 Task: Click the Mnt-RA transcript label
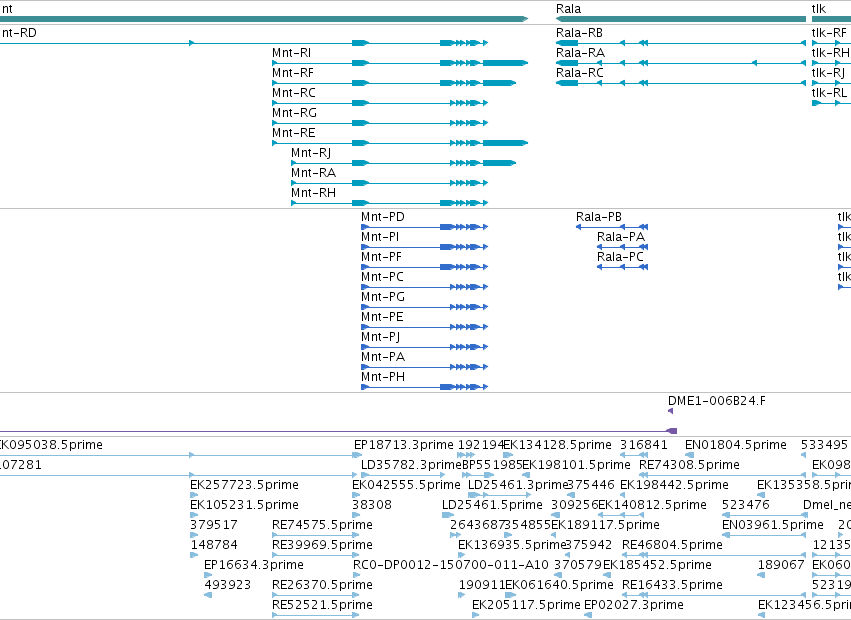[313, 173]
